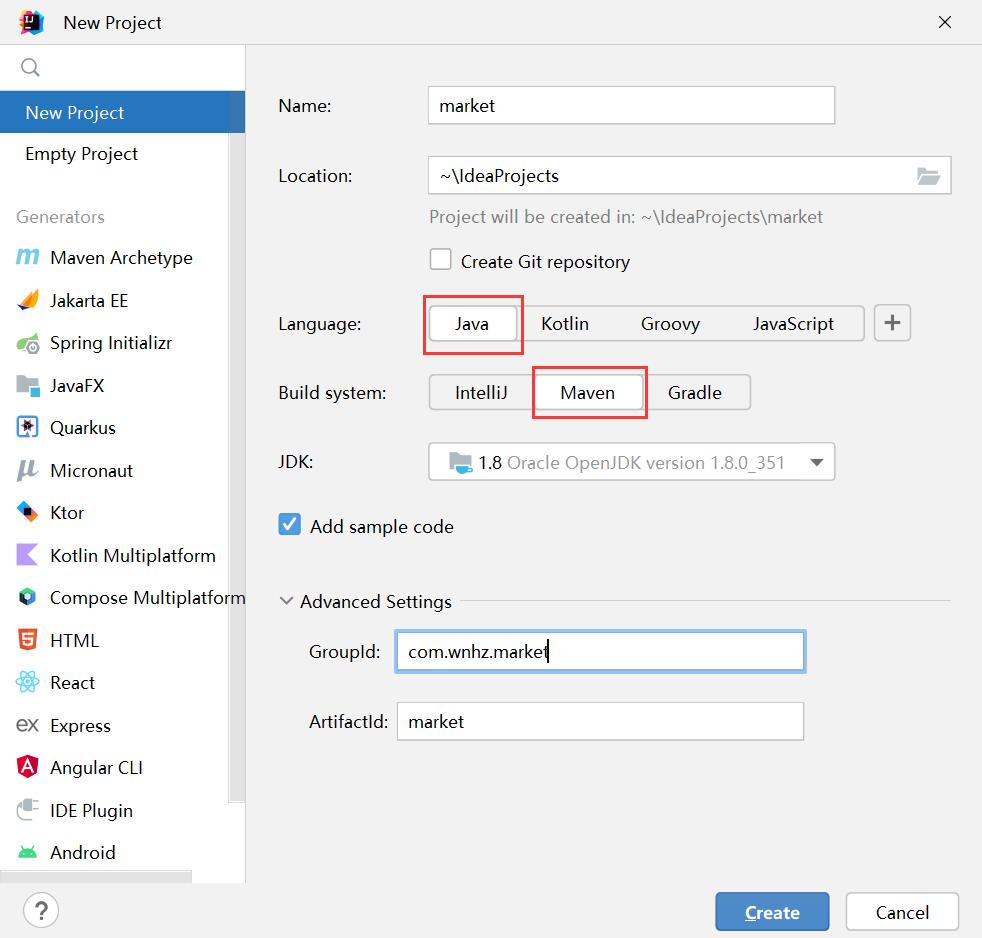Close the New Project dialog
The height and width of the screenshot is (938, 982).
click(x=945, y=23)
